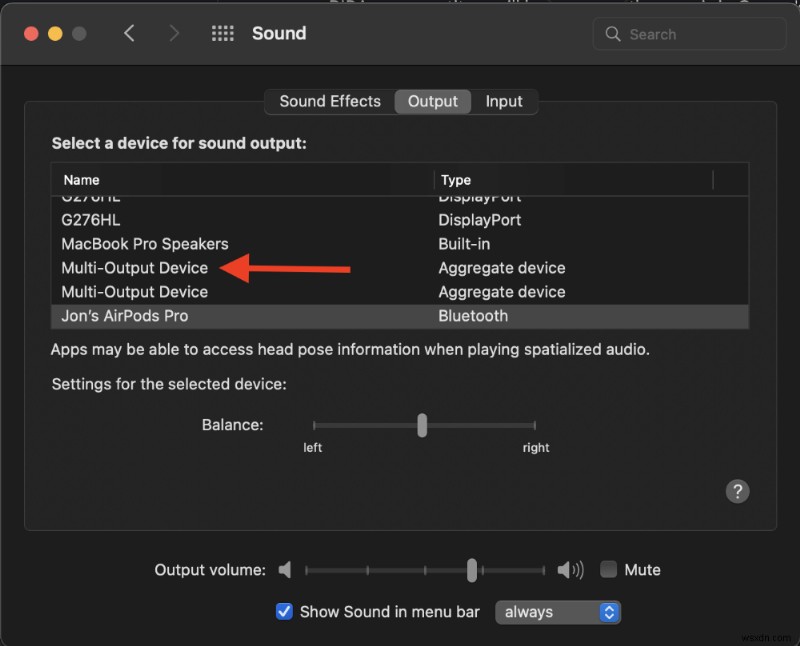Click the Output volume slider thumb
The width and height of the screenshot is (800, 646).
coord(471,570)
